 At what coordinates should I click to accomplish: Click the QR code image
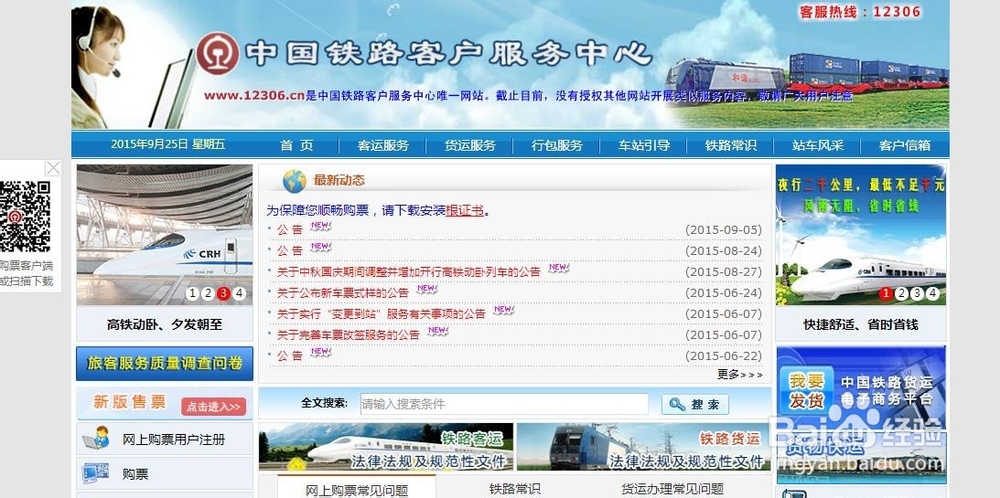pyautogui.click(x=25, y=216)
